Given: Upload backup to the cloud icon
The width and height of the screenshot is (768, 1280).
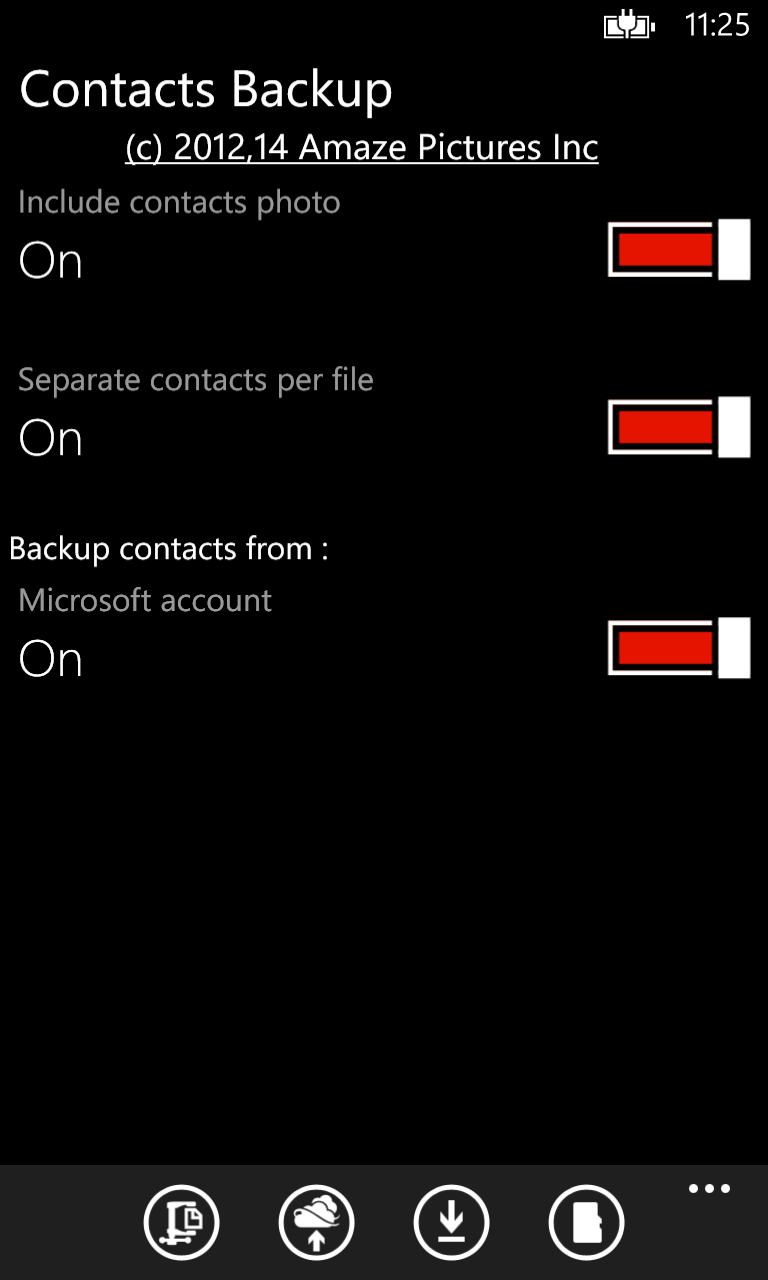Looking at the screenshot, I should pos(316,1222).
